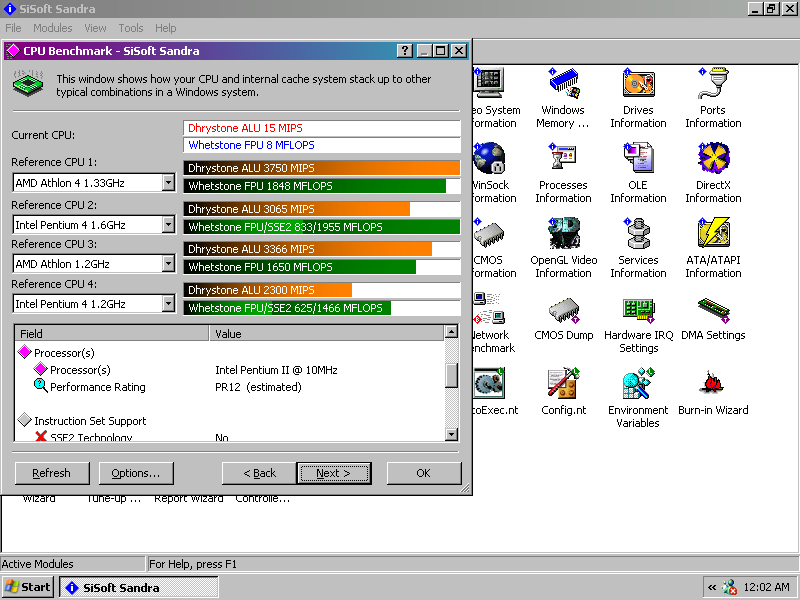The image size is (800, 600).
Task: Click the Next > button
Action: [333, 473]
